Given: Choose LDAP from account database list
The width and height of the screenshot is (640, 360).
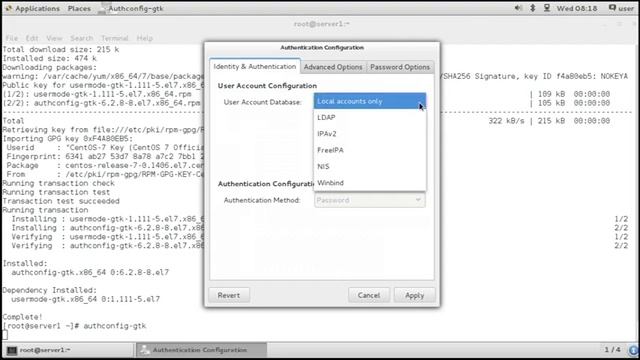Looking at the screenshot, I should pyautogui.click(x=370, y=118).
